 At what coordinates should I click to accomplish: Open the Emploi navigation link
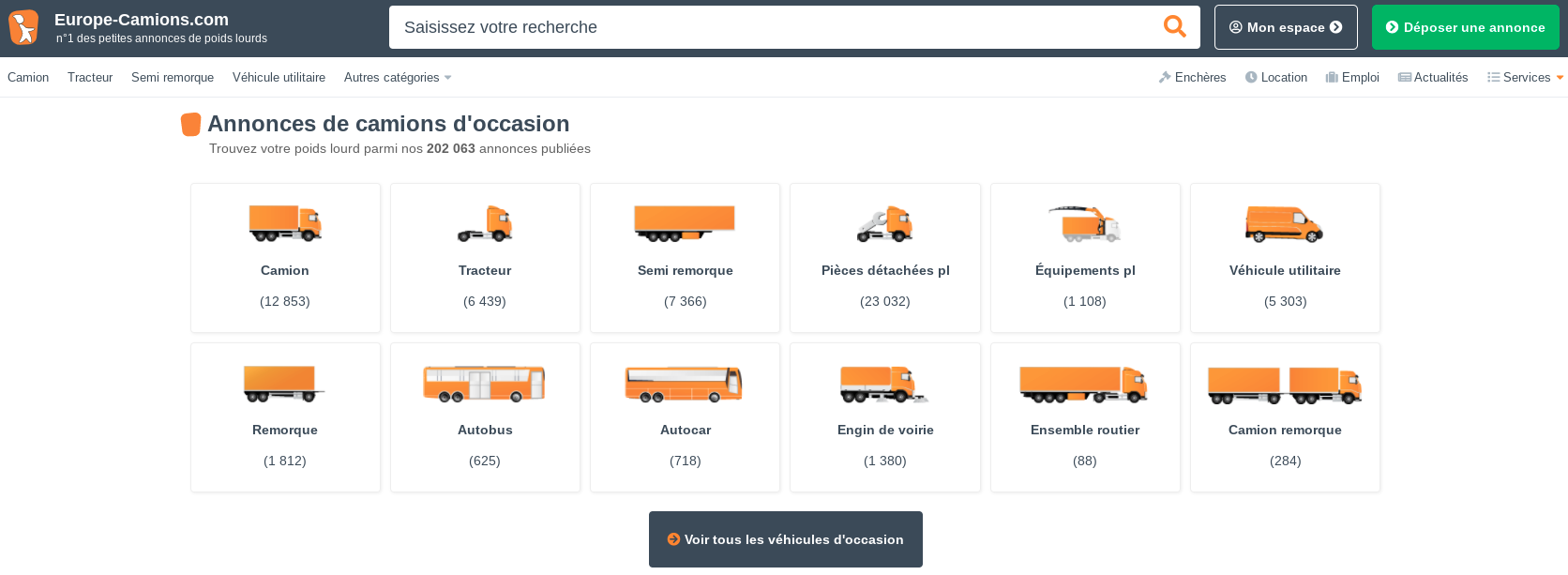(x=1352, y=78)
